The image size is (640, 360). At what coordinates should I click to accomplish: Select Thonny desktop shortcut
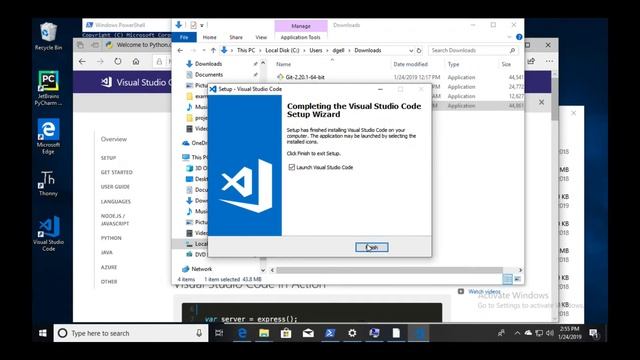[48, 184]
